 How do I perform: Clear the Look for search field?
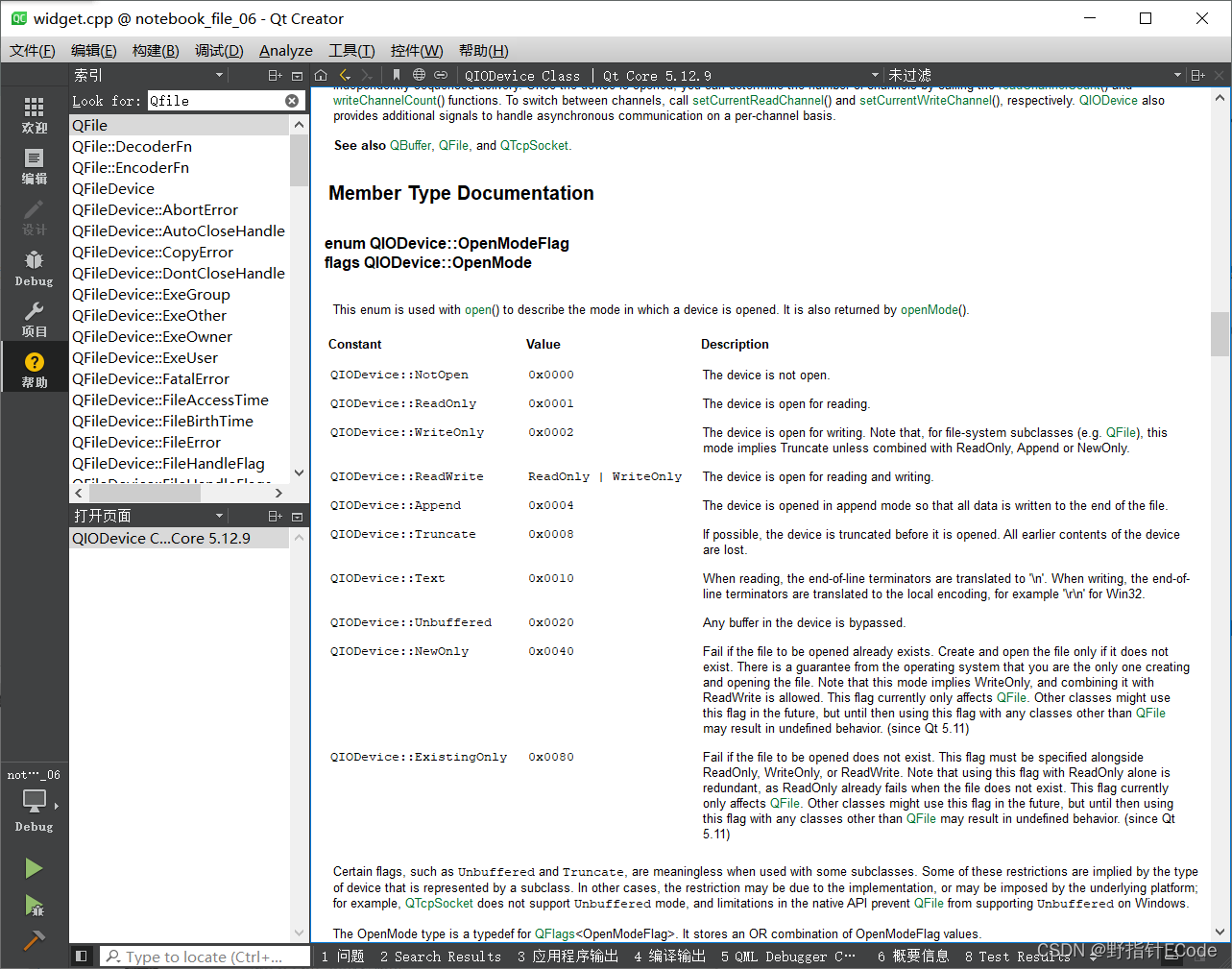pos(292,100)
